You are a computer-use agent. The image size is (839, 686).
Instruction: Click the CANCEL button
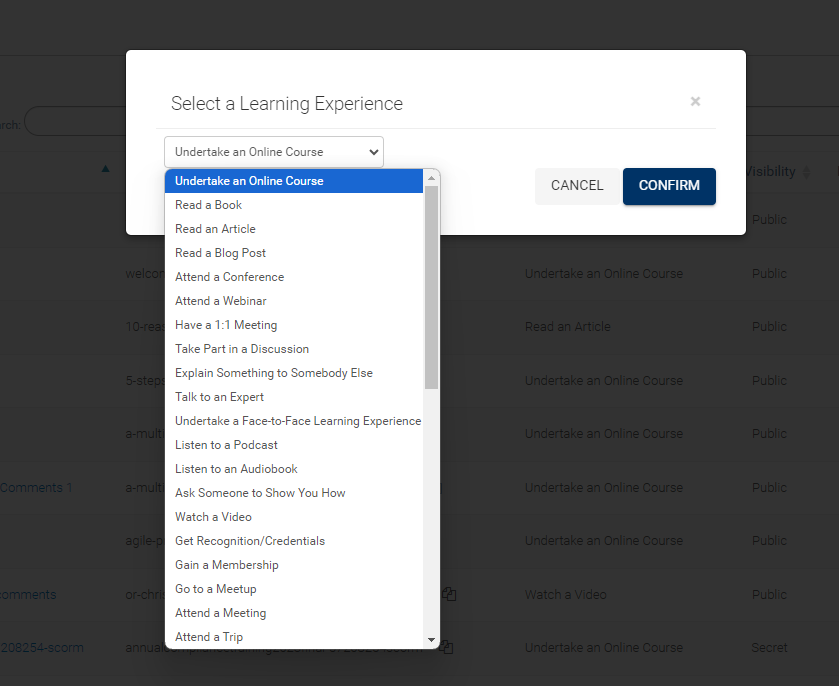577,186
